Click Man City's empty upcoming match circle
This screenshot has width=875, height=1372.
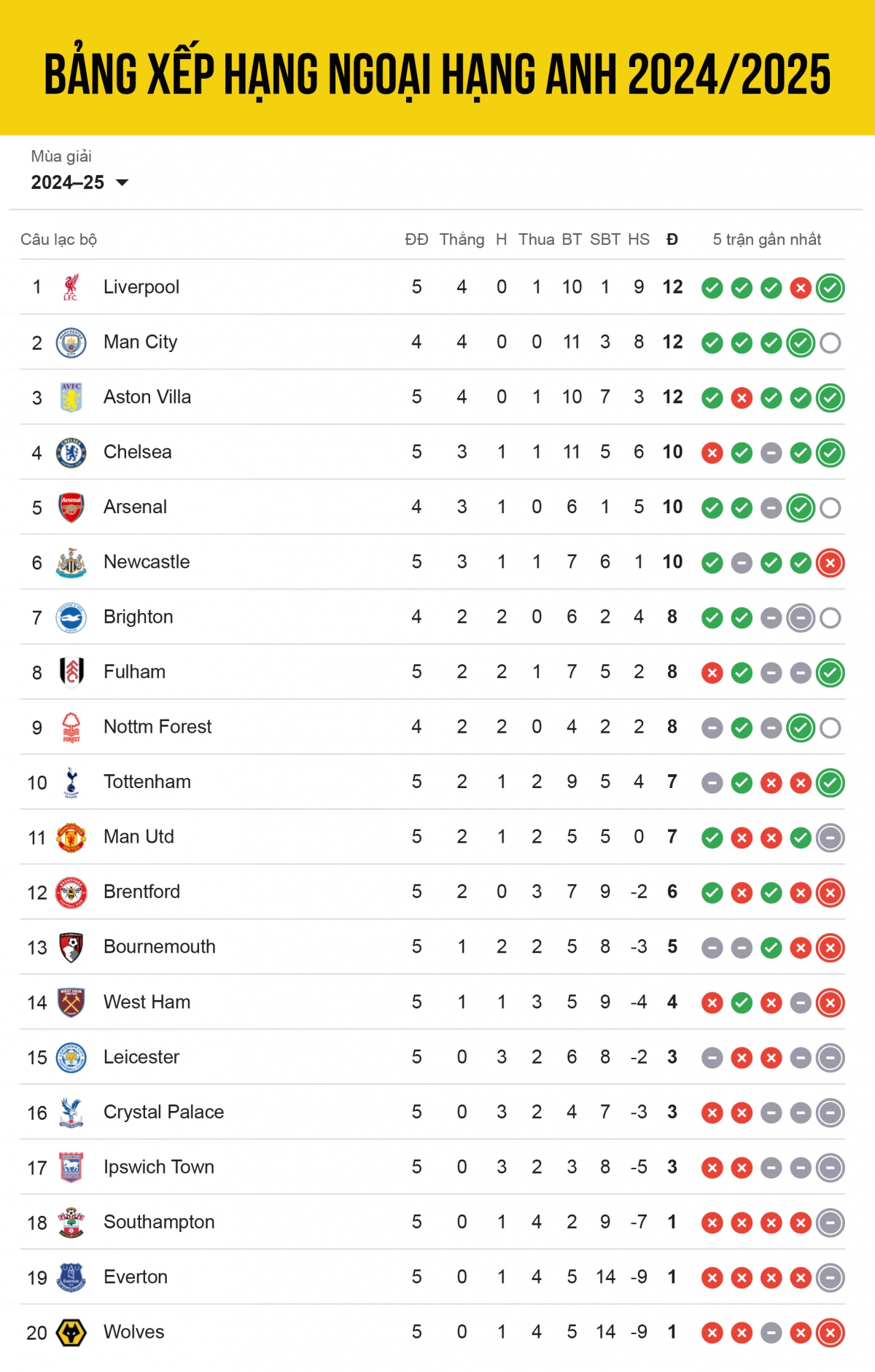coord(830,343)
